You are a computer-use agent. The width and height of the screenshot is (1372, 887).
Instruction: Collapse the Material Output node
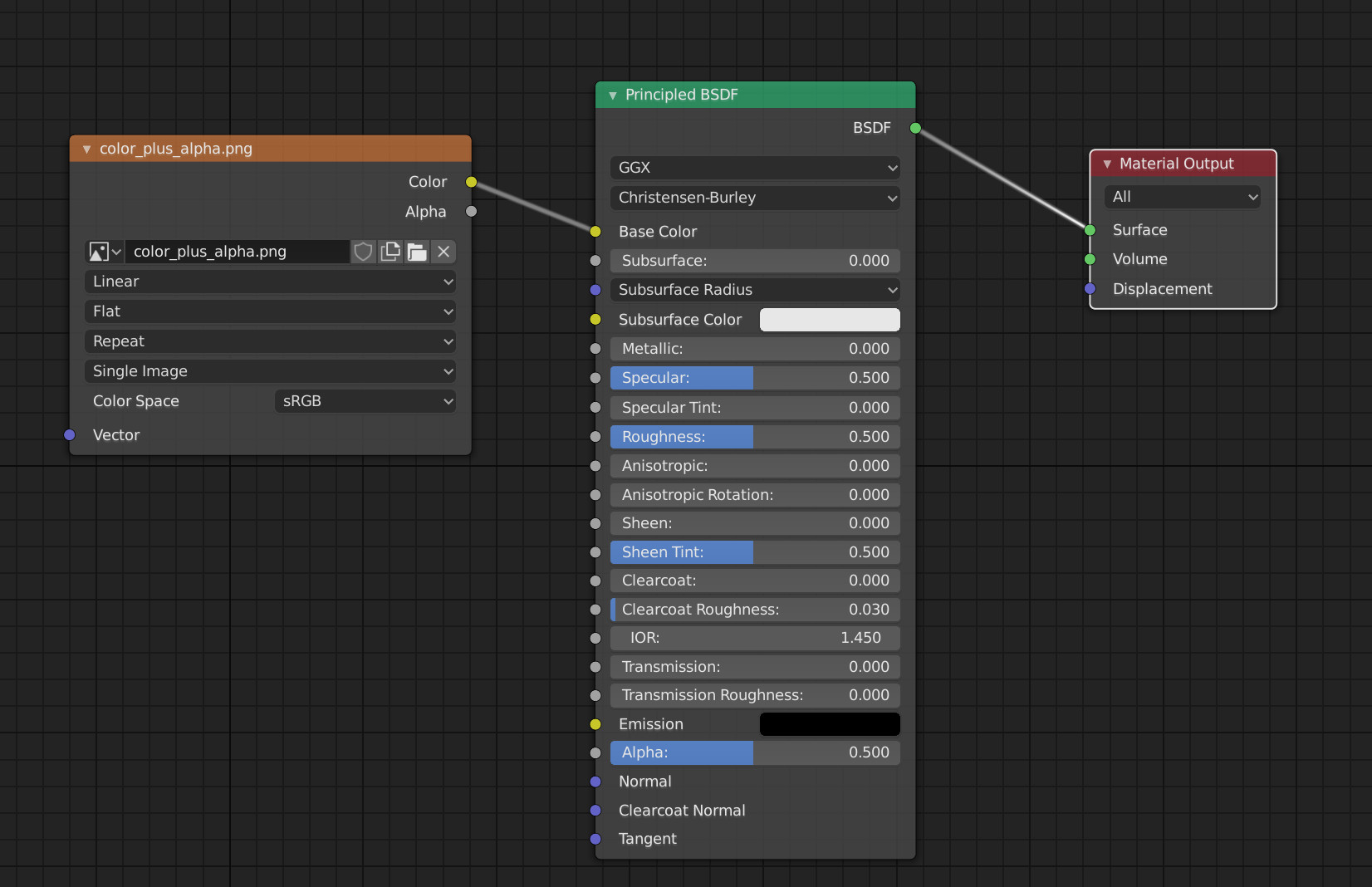pyautogui.click(x=1107, y=164)
